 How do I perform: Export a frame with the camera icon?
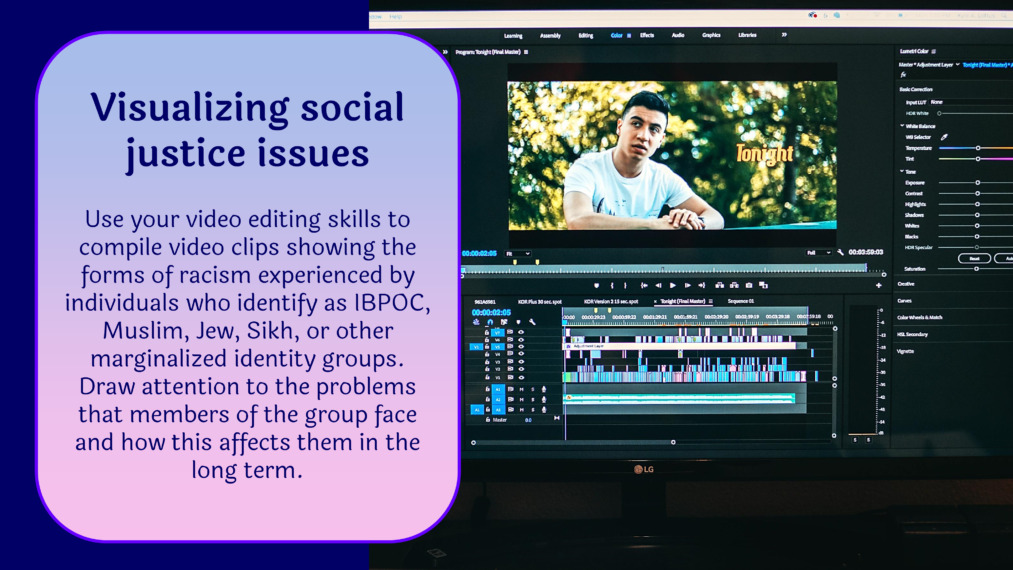[749, 285]
